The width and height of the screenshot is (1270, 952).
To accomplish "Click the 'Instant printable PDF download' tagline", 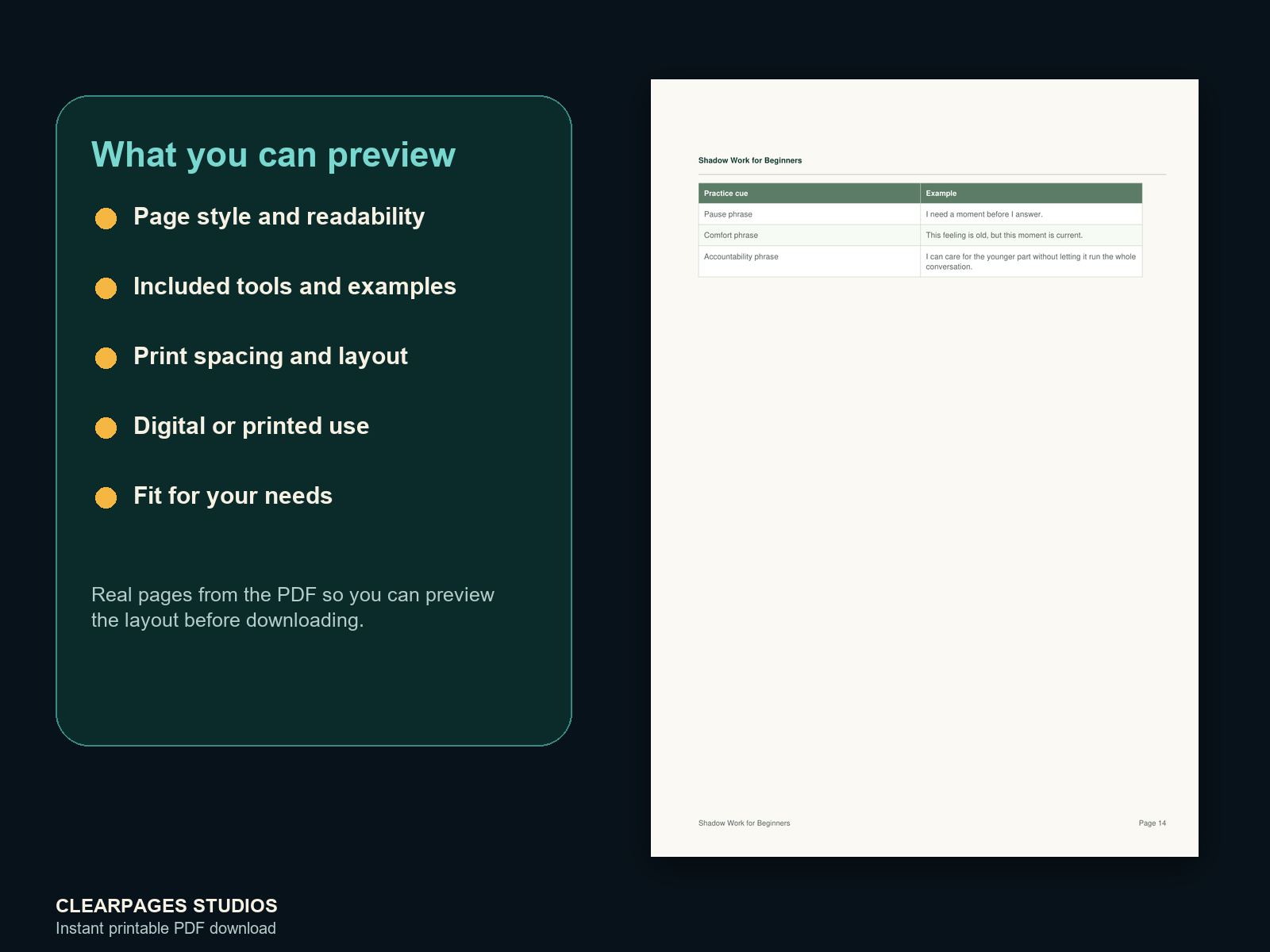I will coord(166,928).
